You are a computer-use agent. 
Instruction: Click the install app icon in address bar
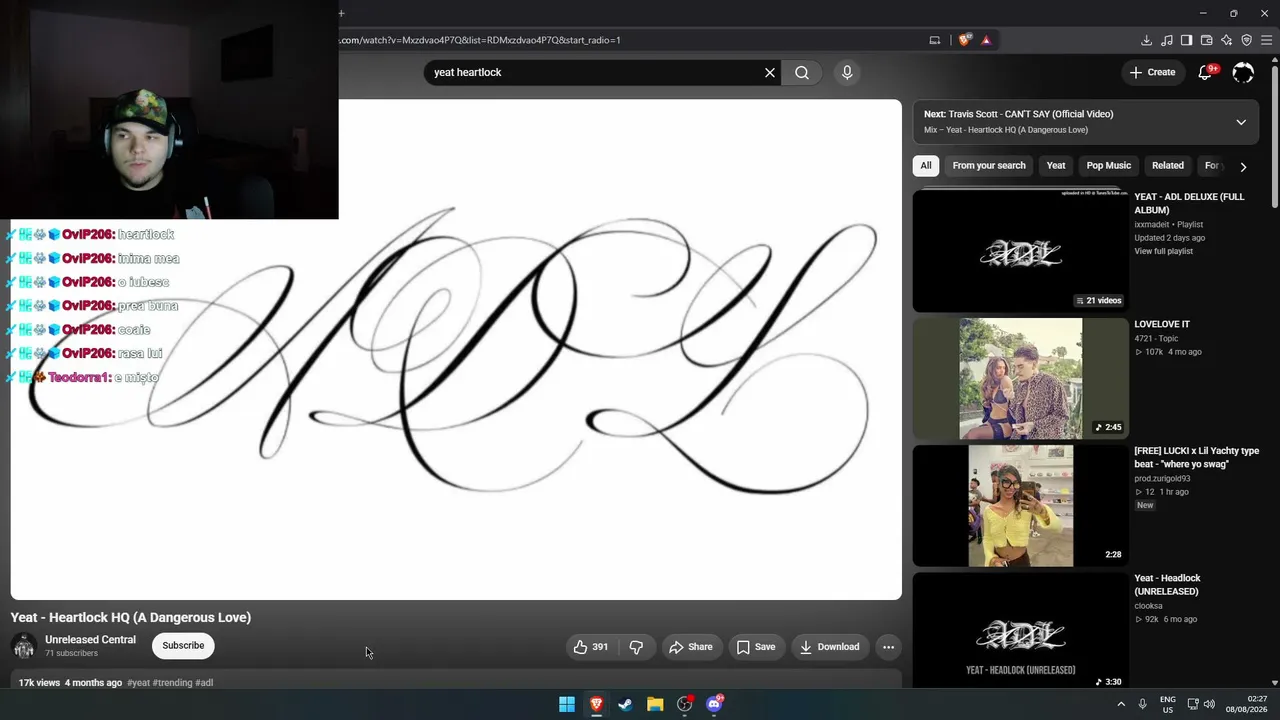pos(935,40)
